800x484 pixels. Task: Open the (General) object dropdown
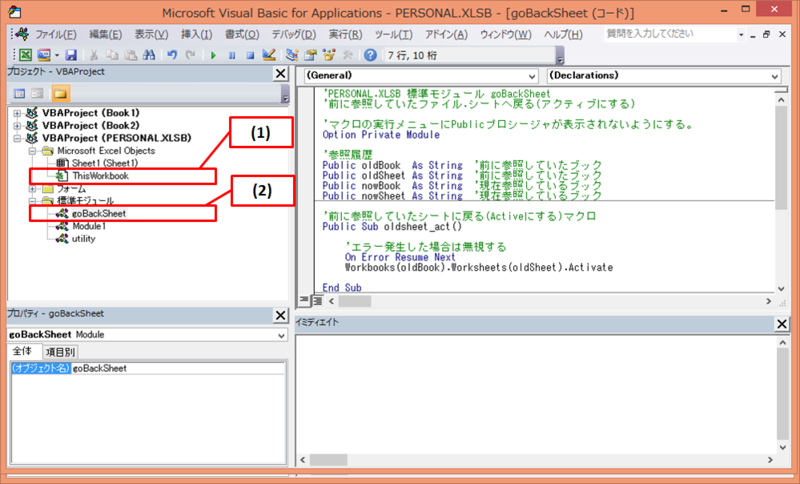pos(532,77)
